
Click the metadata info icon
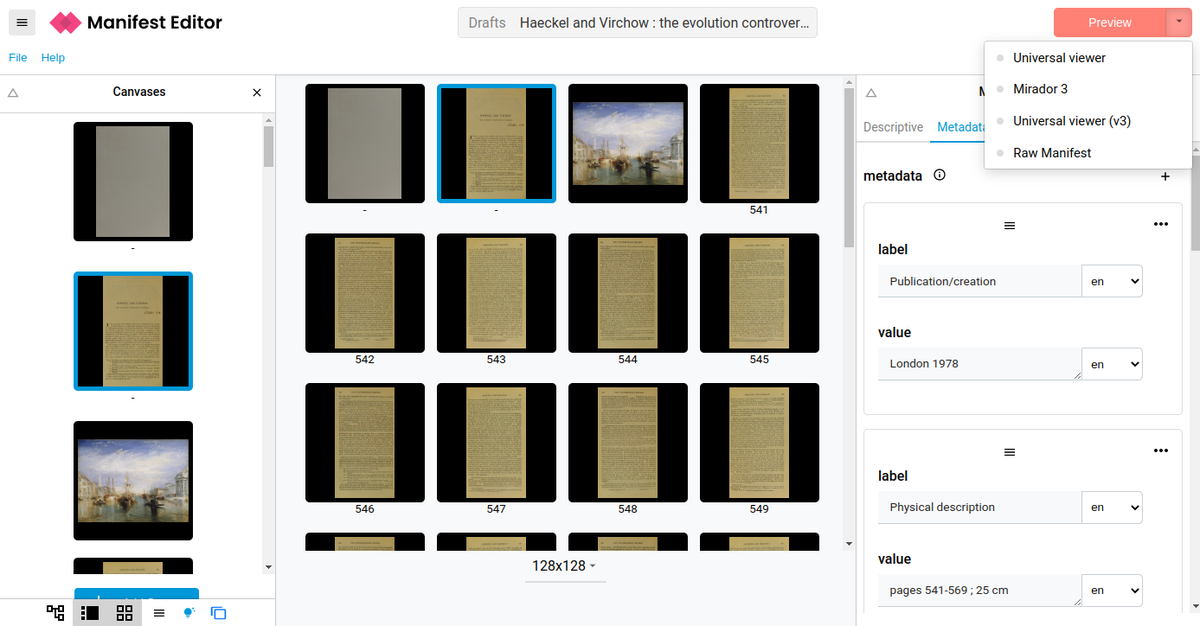coord(939,176)
